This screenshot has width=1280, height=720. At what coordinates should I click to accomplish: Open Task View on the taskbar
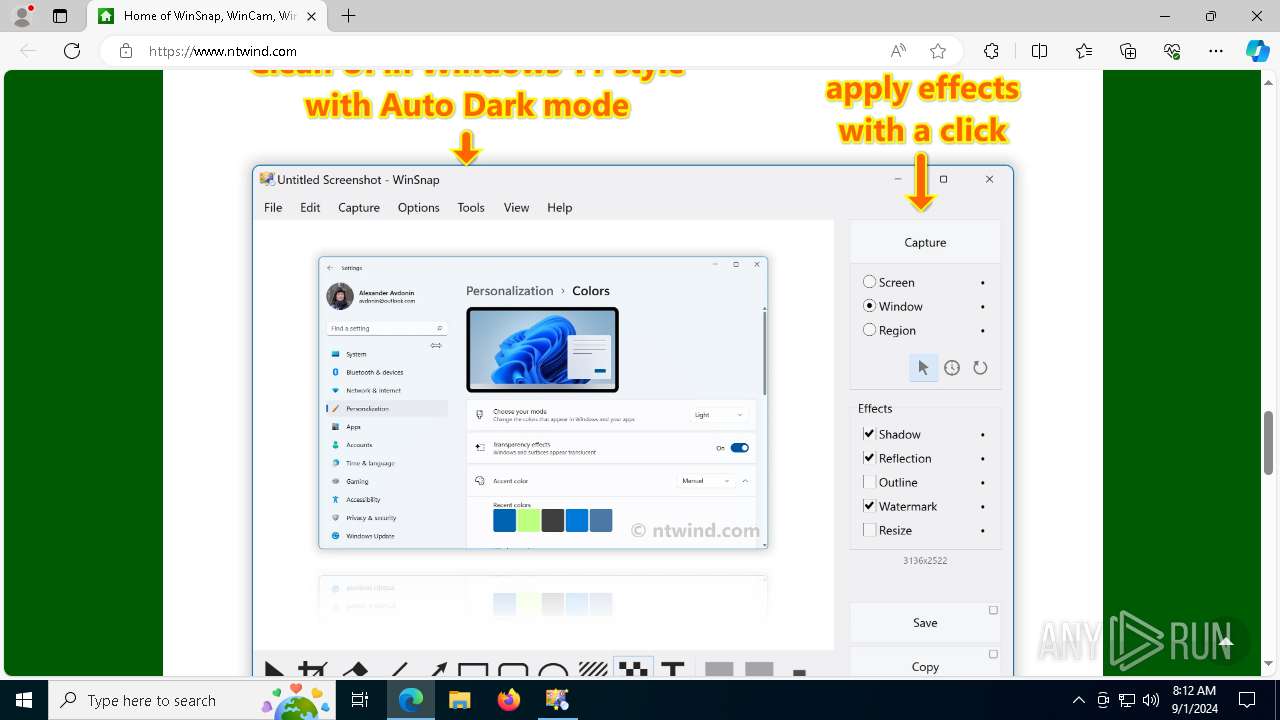pos(360,700)
